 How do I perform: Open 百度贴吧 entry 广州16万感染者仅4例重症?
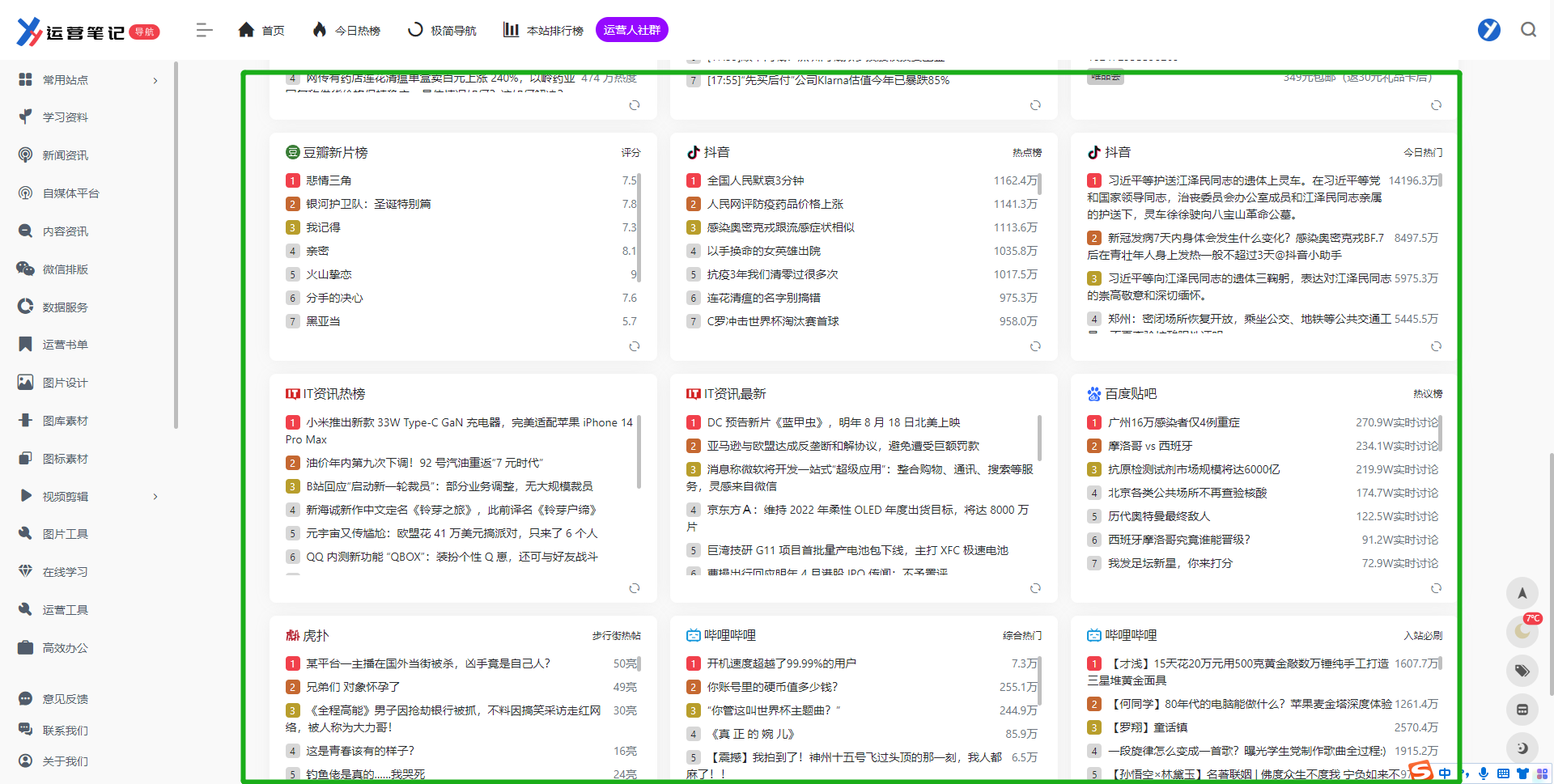[x=1174, y=422]
